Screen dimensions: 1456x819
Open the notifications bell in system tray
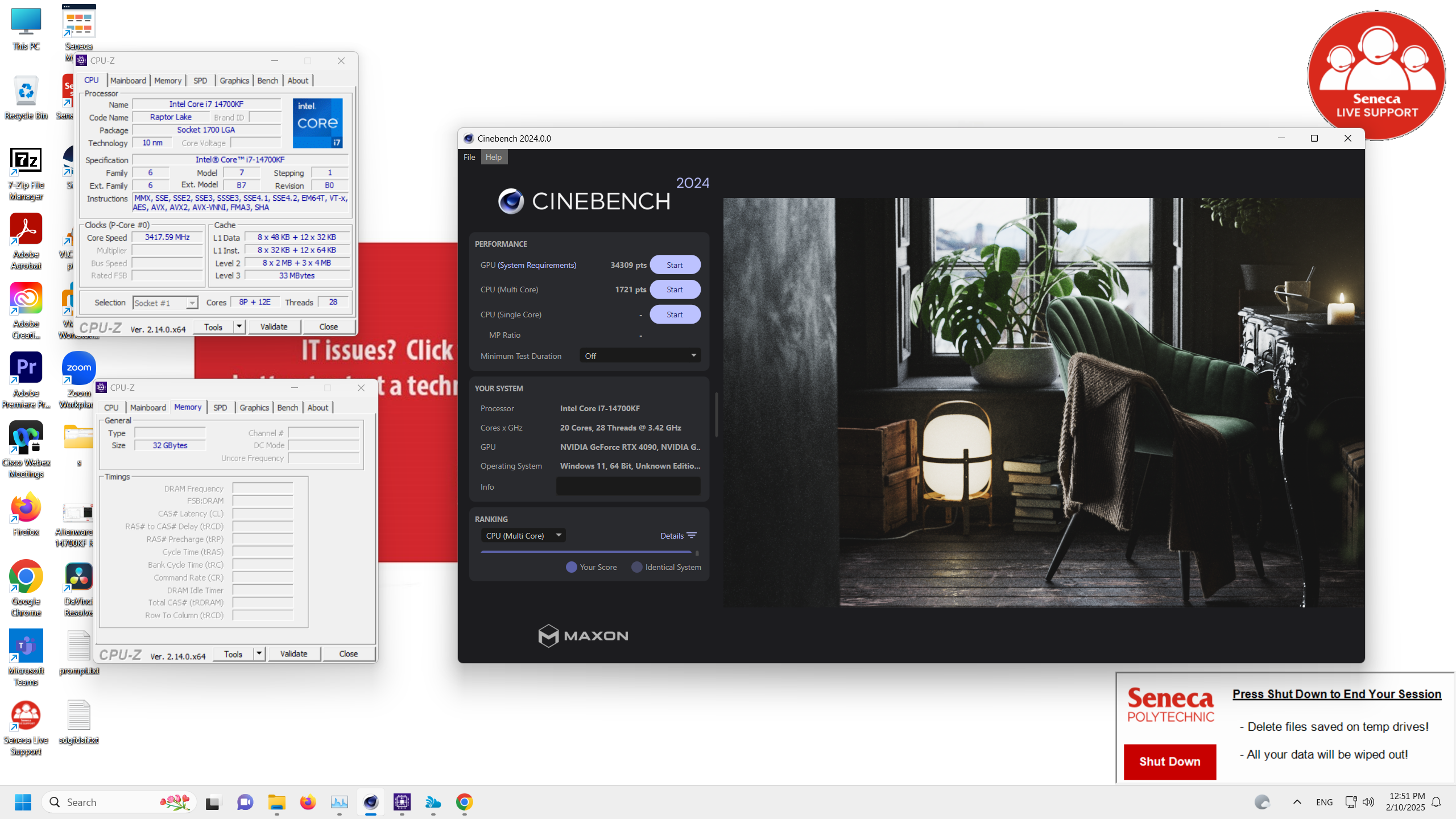[x=1436, y=802]
